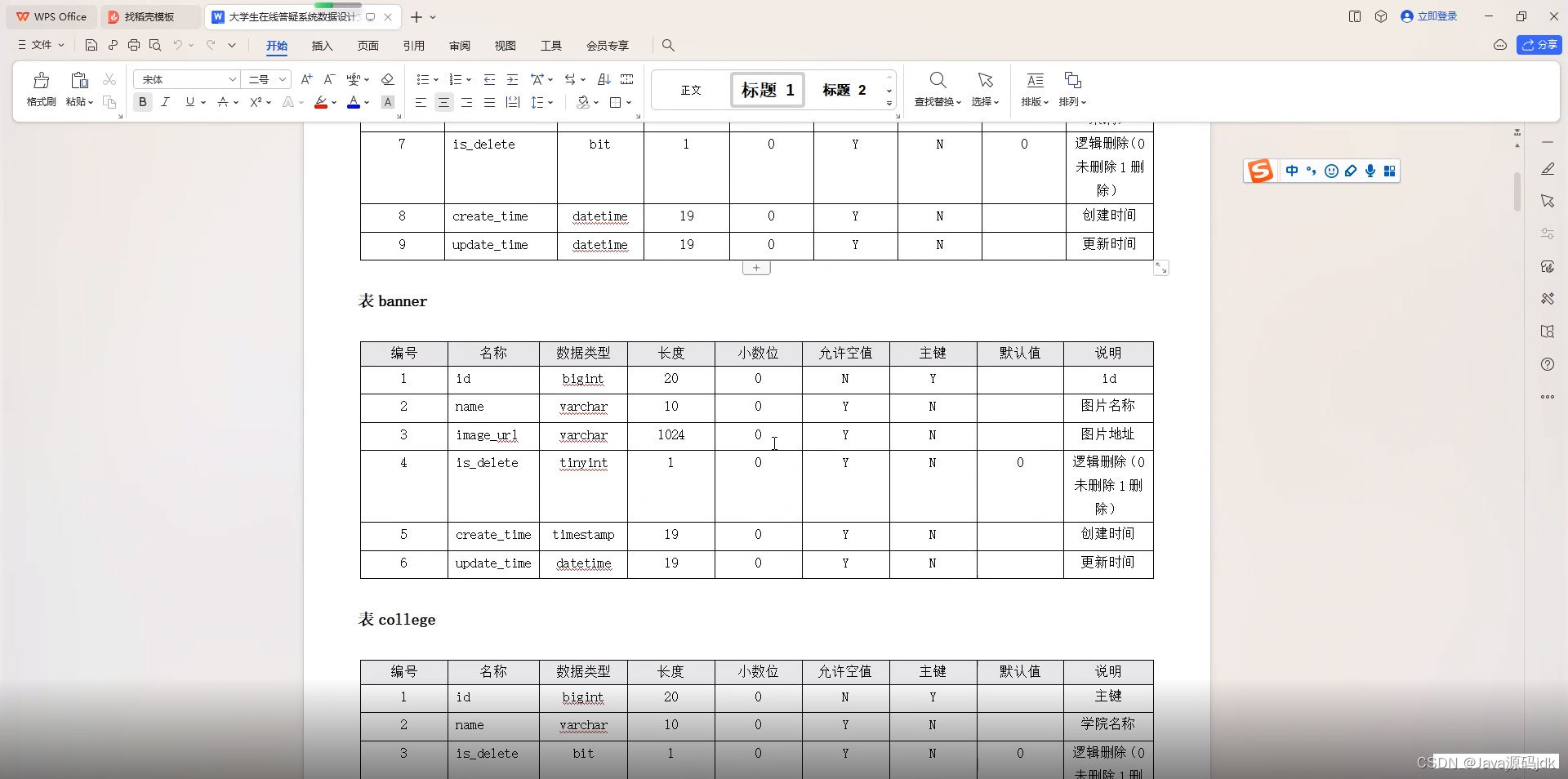Click the sort (A-Z) icon

(604, 79)
